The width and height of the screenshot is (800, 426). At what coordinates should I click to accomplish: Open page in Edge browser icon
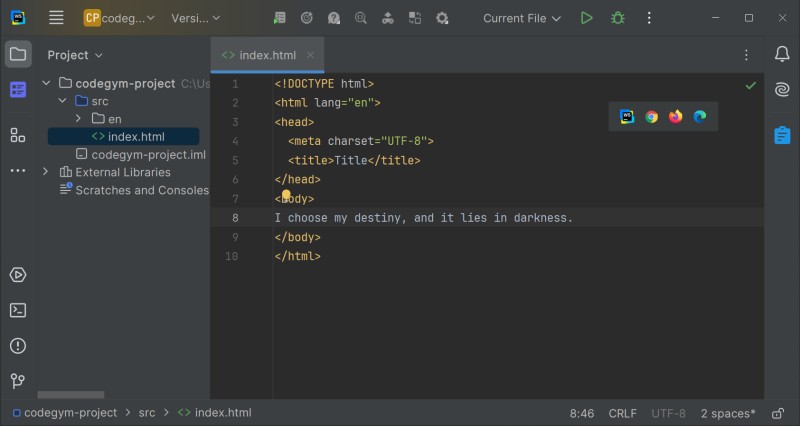[x=700, y=117]
